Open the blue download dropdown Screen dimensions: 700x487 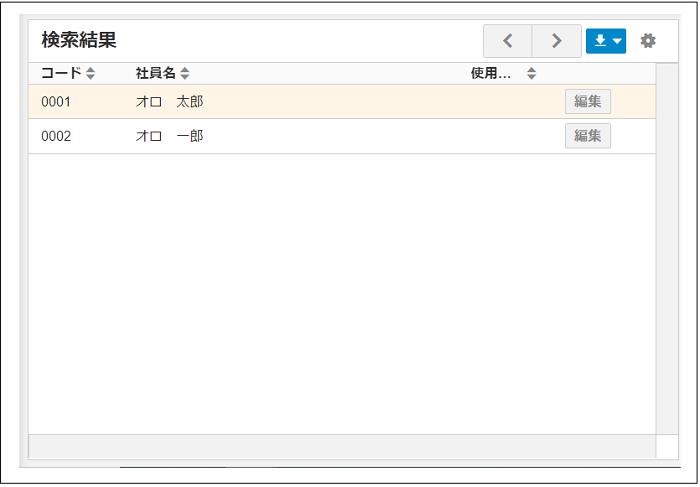(606, 41)
